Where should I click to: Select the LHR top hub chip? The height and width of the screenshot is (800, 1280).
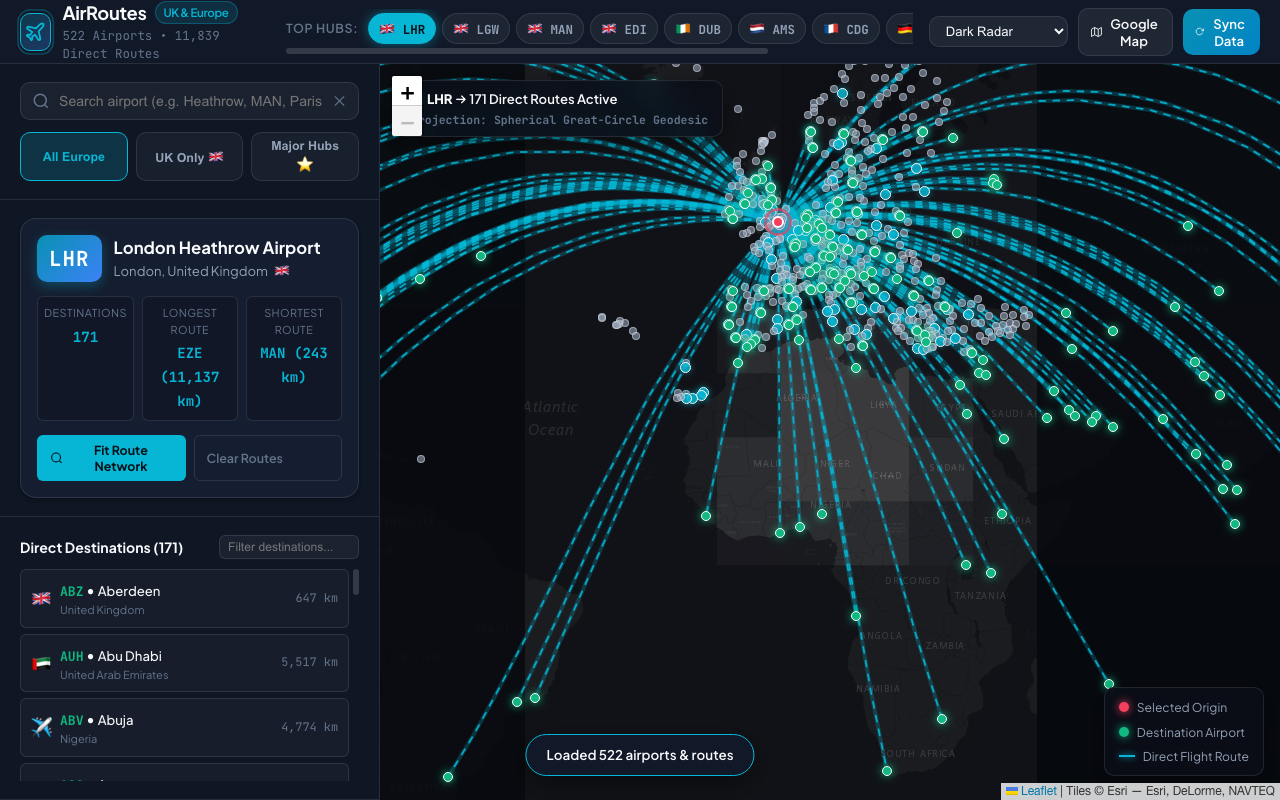(402, 29)
